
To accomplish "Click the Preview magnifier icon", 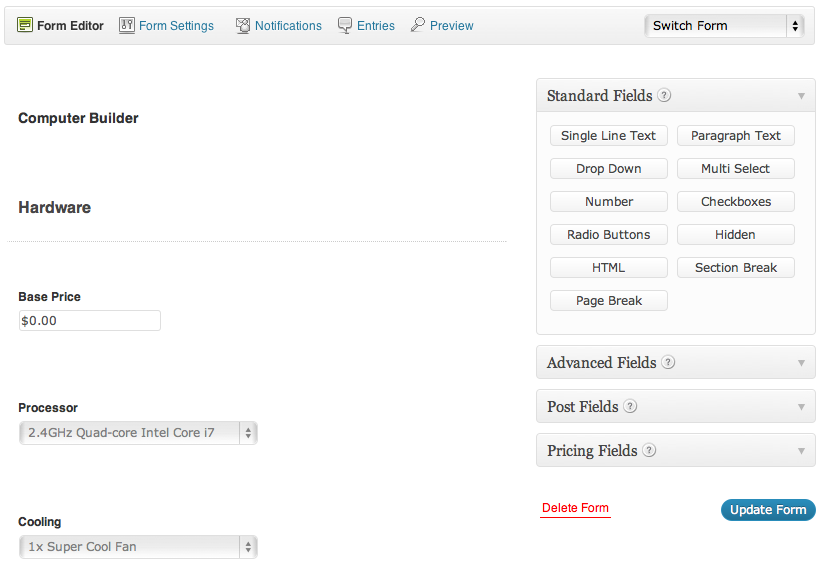I will [x=418, y=25].
